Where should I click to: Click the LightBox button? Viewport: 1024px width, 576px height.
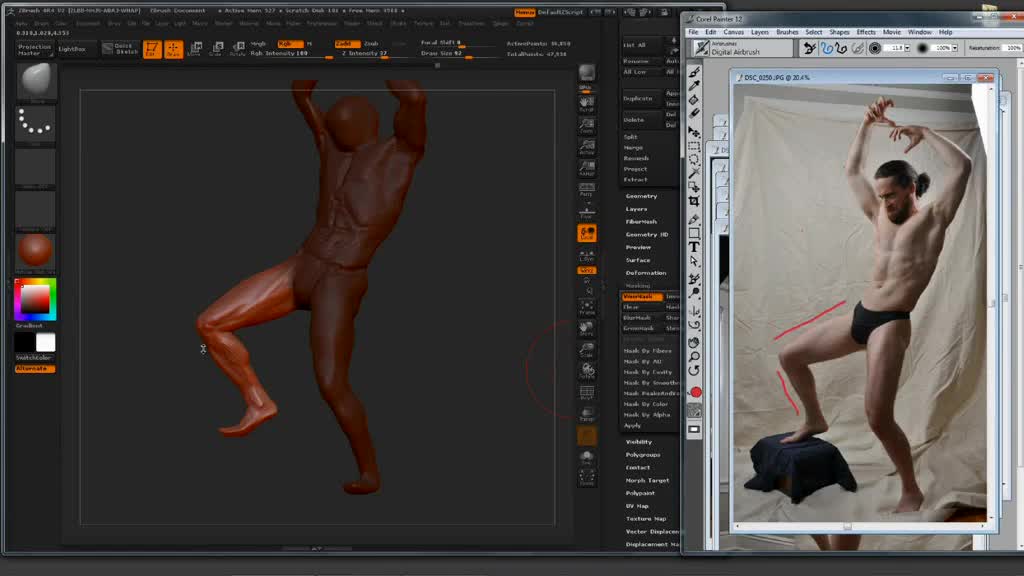pos(71,48)
